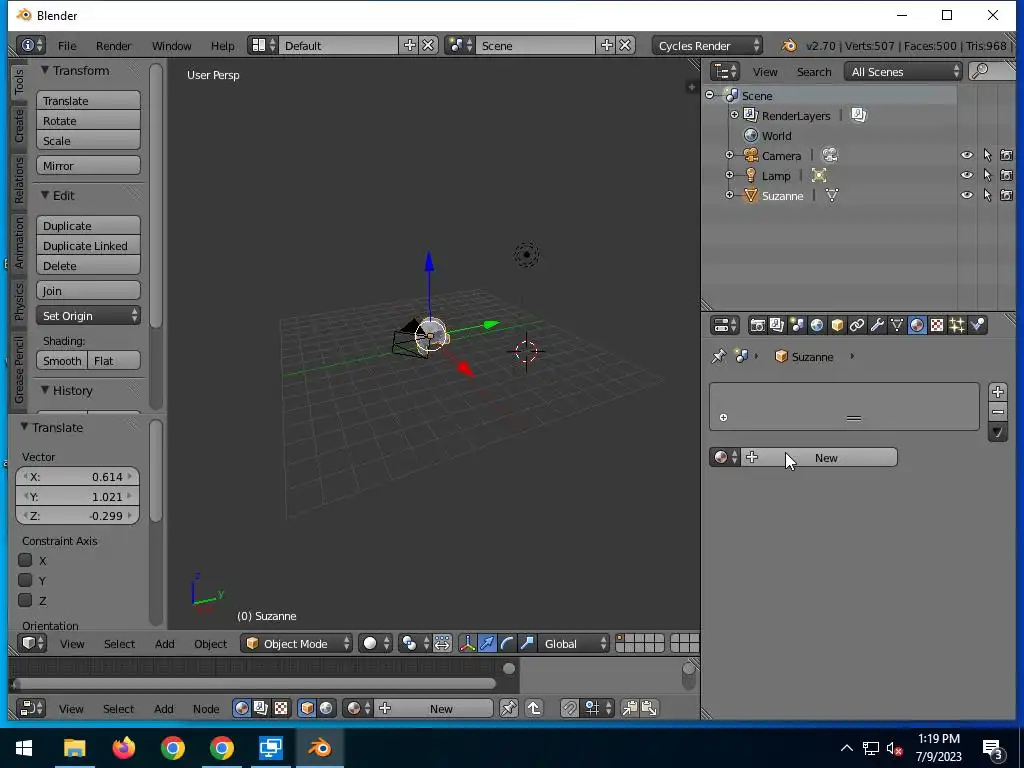This screenshot has height=768, width=1024.
Task: Open the Global orientation dropdown
Action: 573,644
